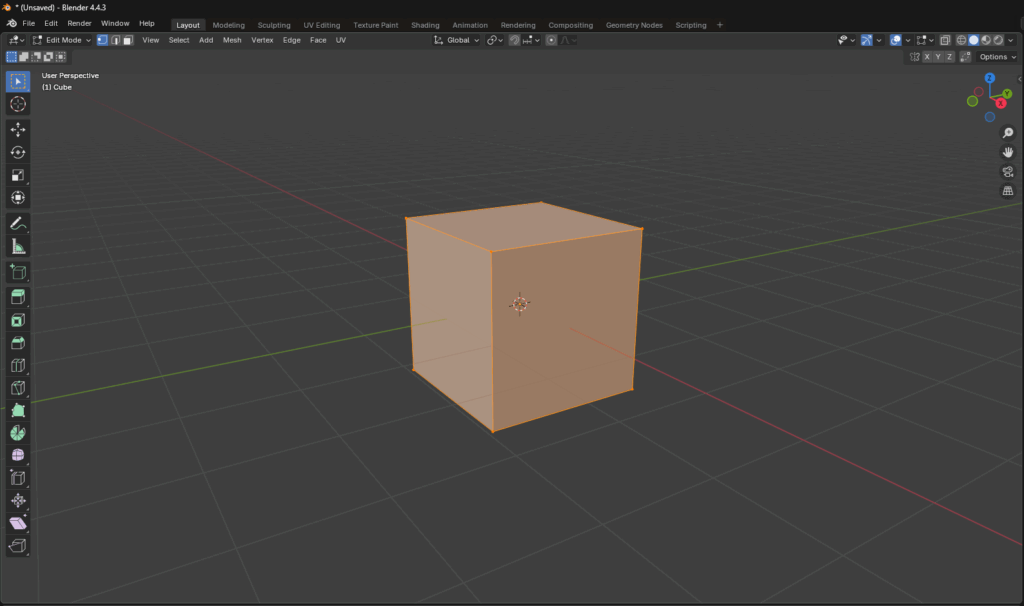Switch to the Sculpting workspace tab
The image size is (1024, 606).
pos(274,25)
